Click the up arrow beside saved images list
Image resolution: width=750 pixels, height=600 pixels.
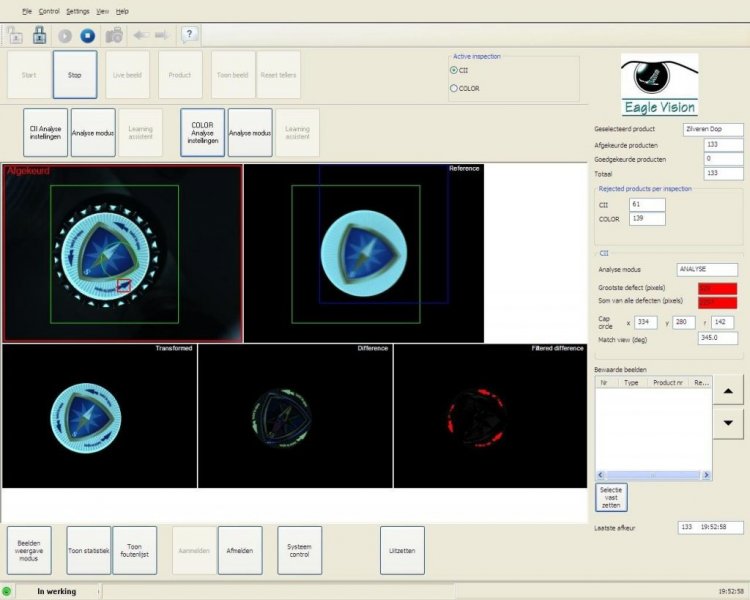(728, 391)
